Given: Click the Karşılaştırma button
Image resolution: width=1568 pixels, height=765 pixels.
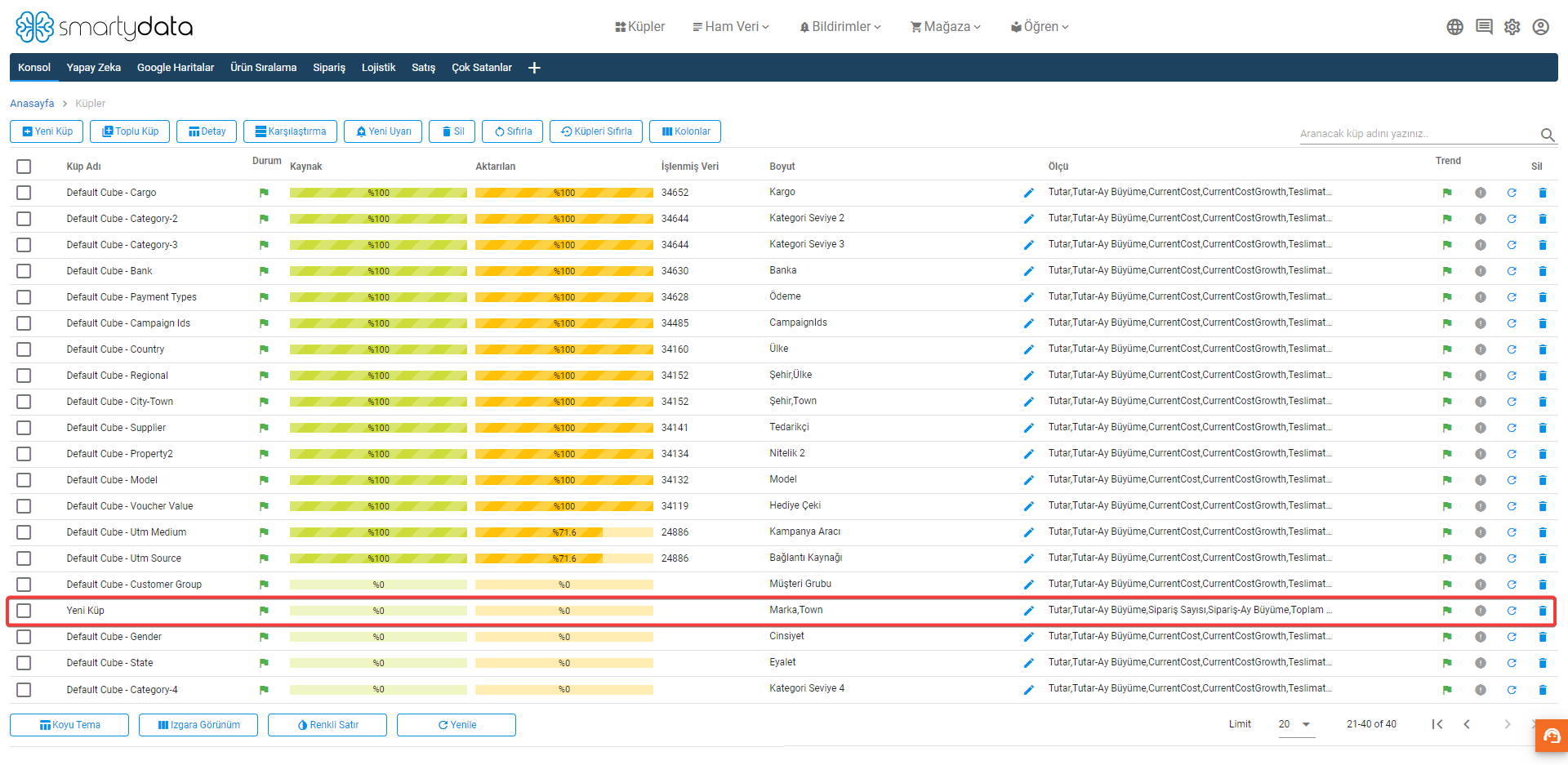Looking at the screenshot, I should pyautogui.click(x=290, y=131).
